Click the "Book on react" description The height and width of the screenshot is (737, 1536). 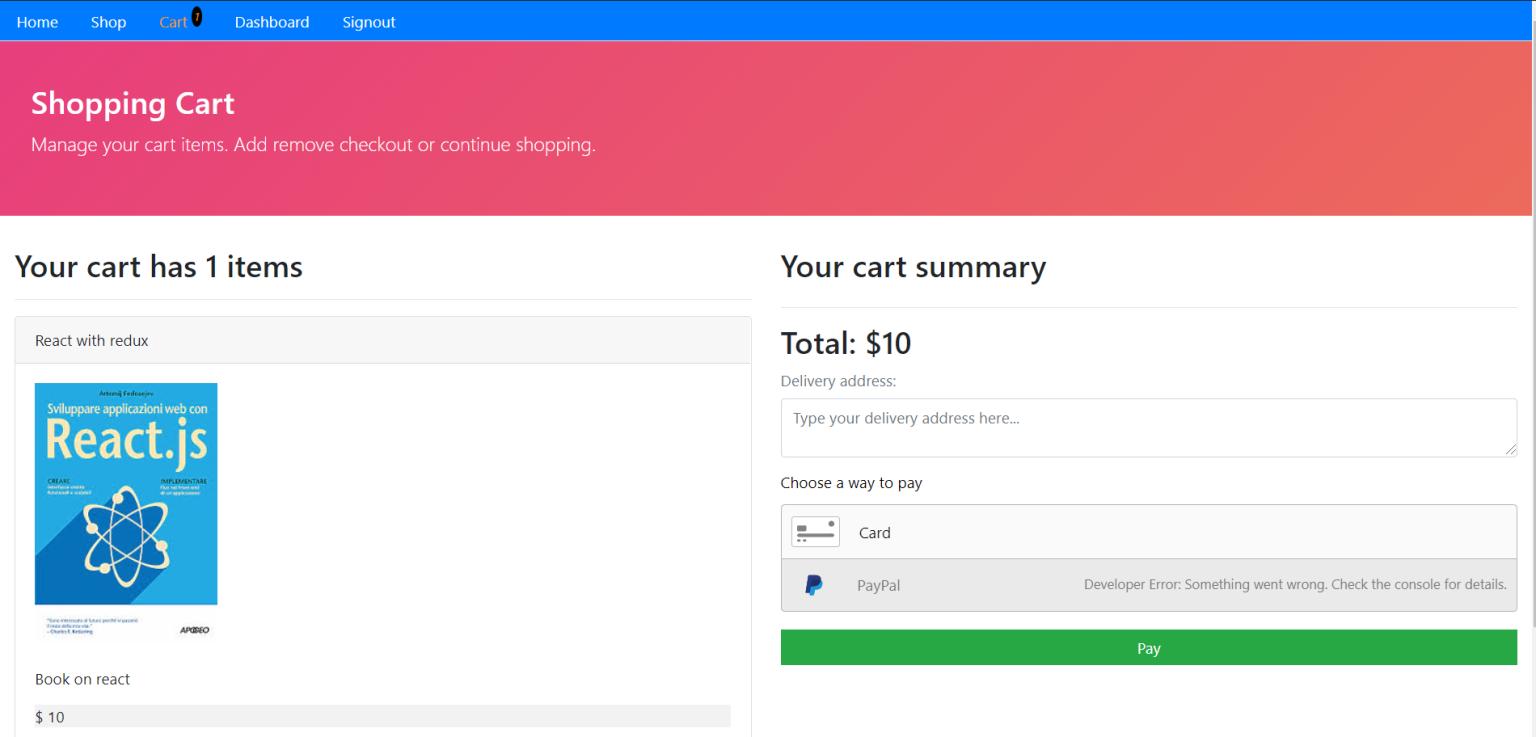83,679
